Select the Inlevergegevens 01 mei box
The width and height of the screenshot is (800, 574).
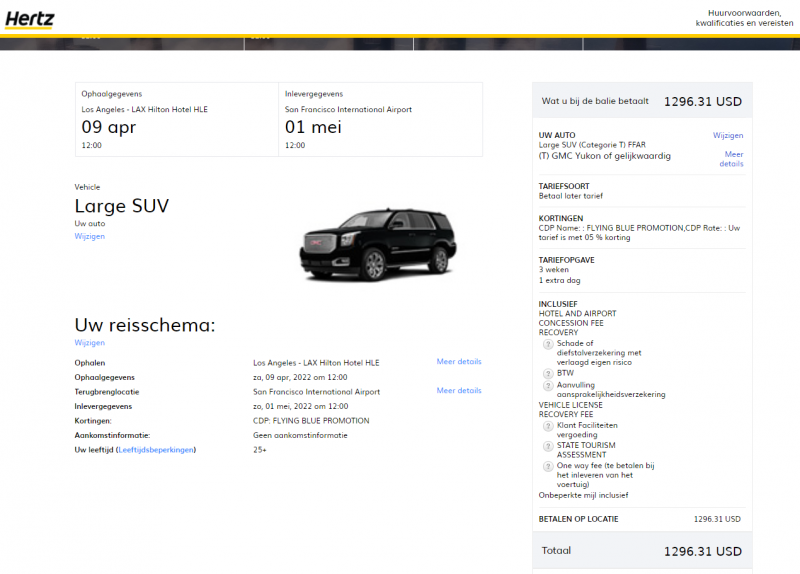(381, 120)
